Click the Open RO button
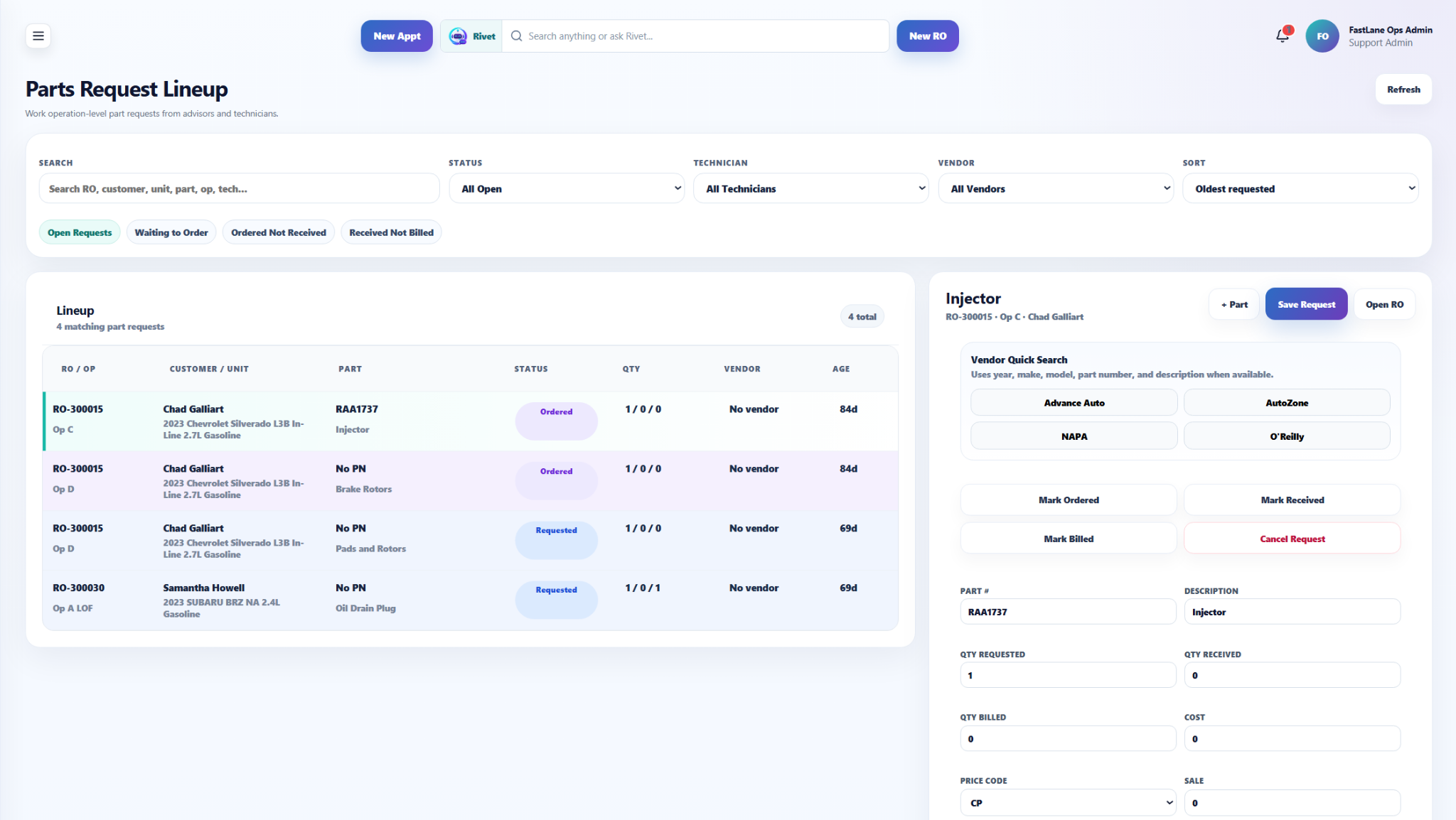 [x=1385, y=304]
